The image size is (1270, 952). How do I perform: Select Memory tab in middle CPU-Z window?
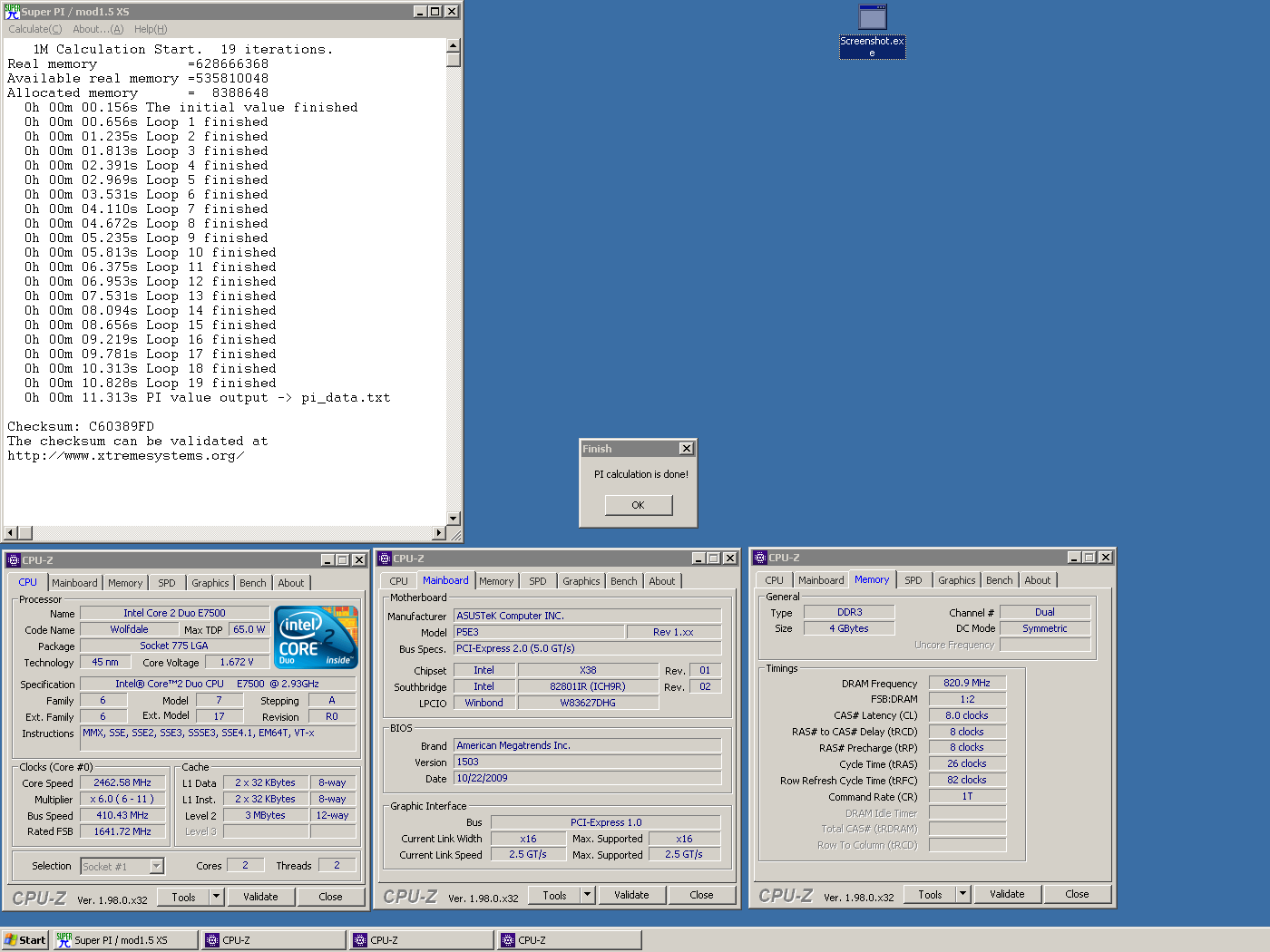click(496, 581)
